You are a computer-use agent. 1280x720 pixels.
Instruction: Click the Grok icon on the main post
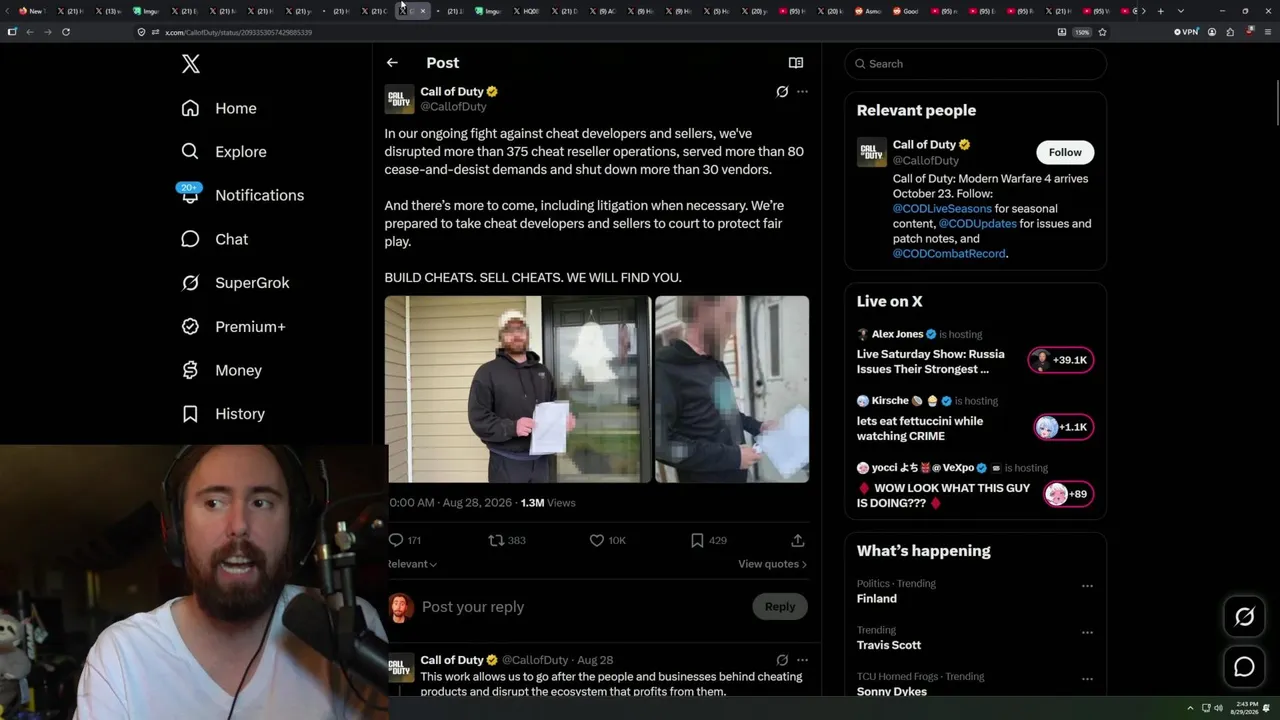pos(782,92)
